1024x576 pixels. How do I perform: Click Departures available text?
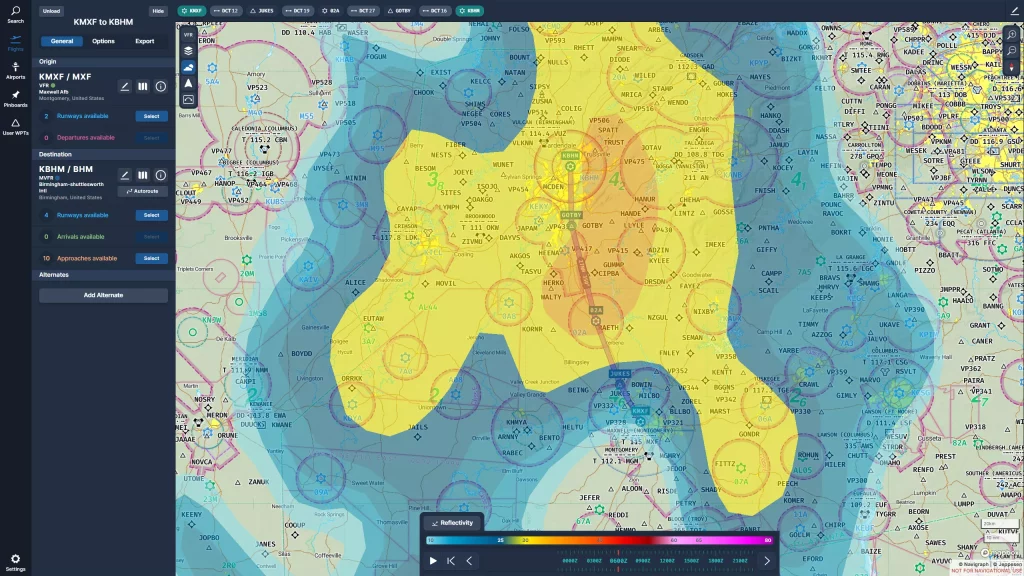pyautogui.click(x=86, y=138)
